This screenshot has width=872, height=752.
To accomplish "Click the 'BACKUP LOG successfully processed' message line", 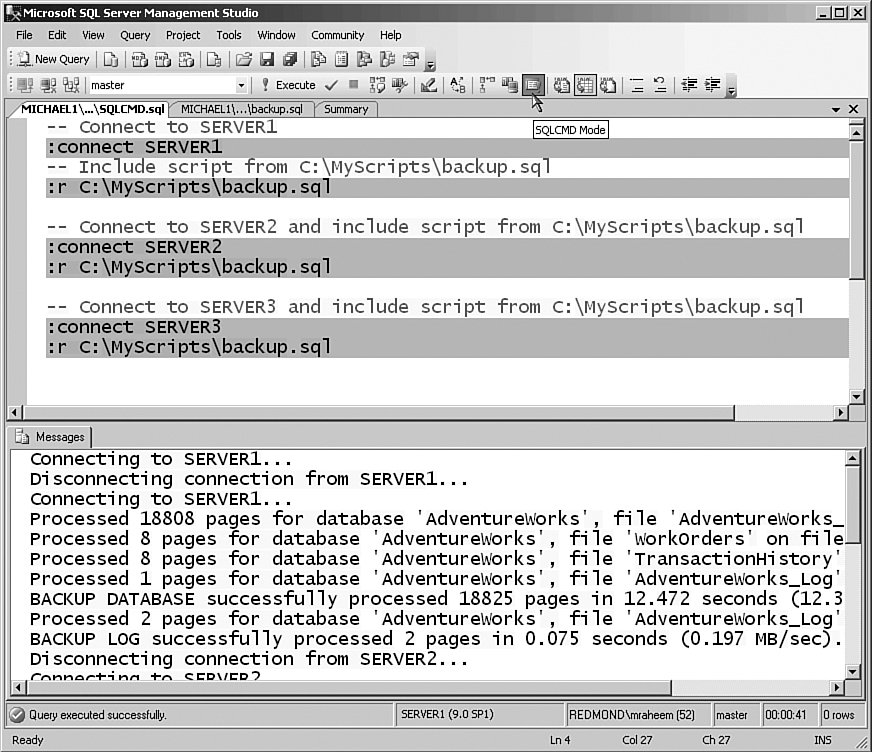I will pyautogui.click(x=436, y=639).
